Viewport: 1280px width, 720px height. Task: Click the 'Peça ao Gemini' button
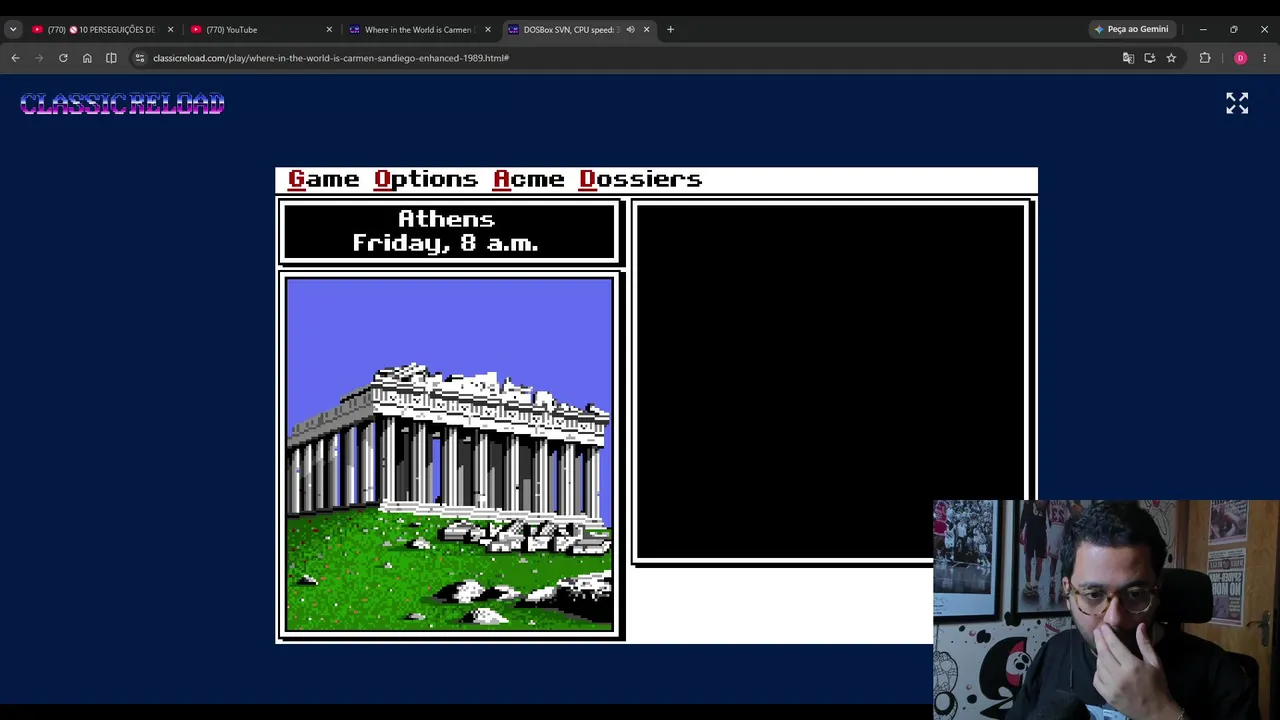coord(1131,30)
